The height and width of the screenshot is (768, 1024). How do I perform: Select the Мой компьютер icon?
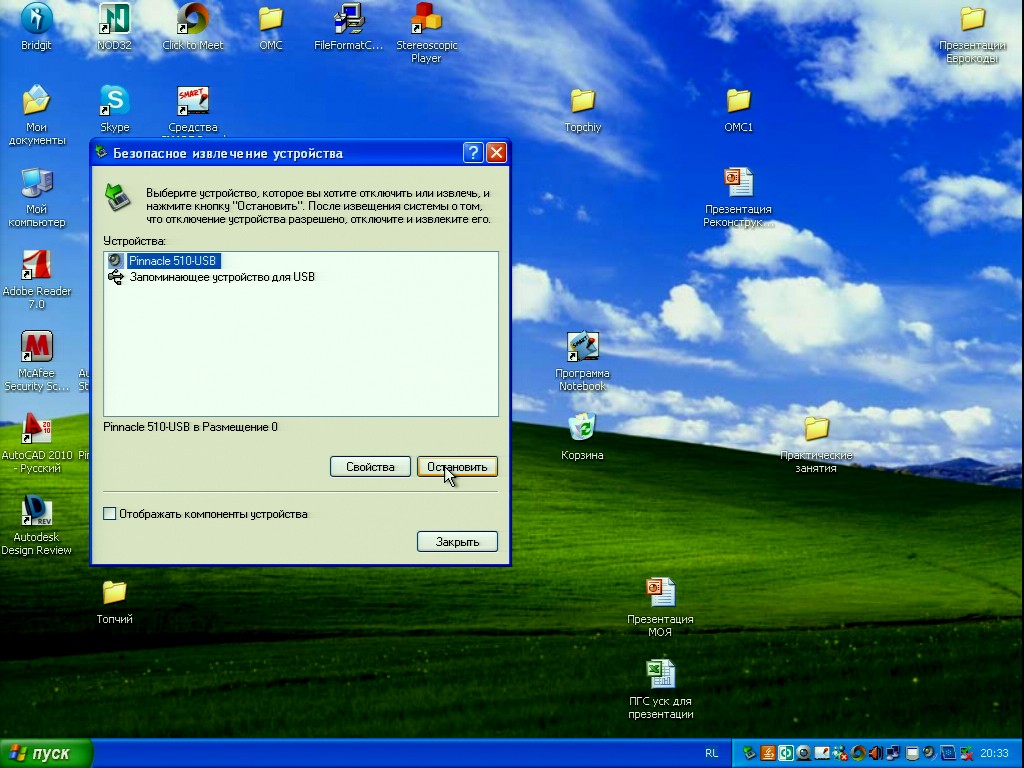click(37, 197)
